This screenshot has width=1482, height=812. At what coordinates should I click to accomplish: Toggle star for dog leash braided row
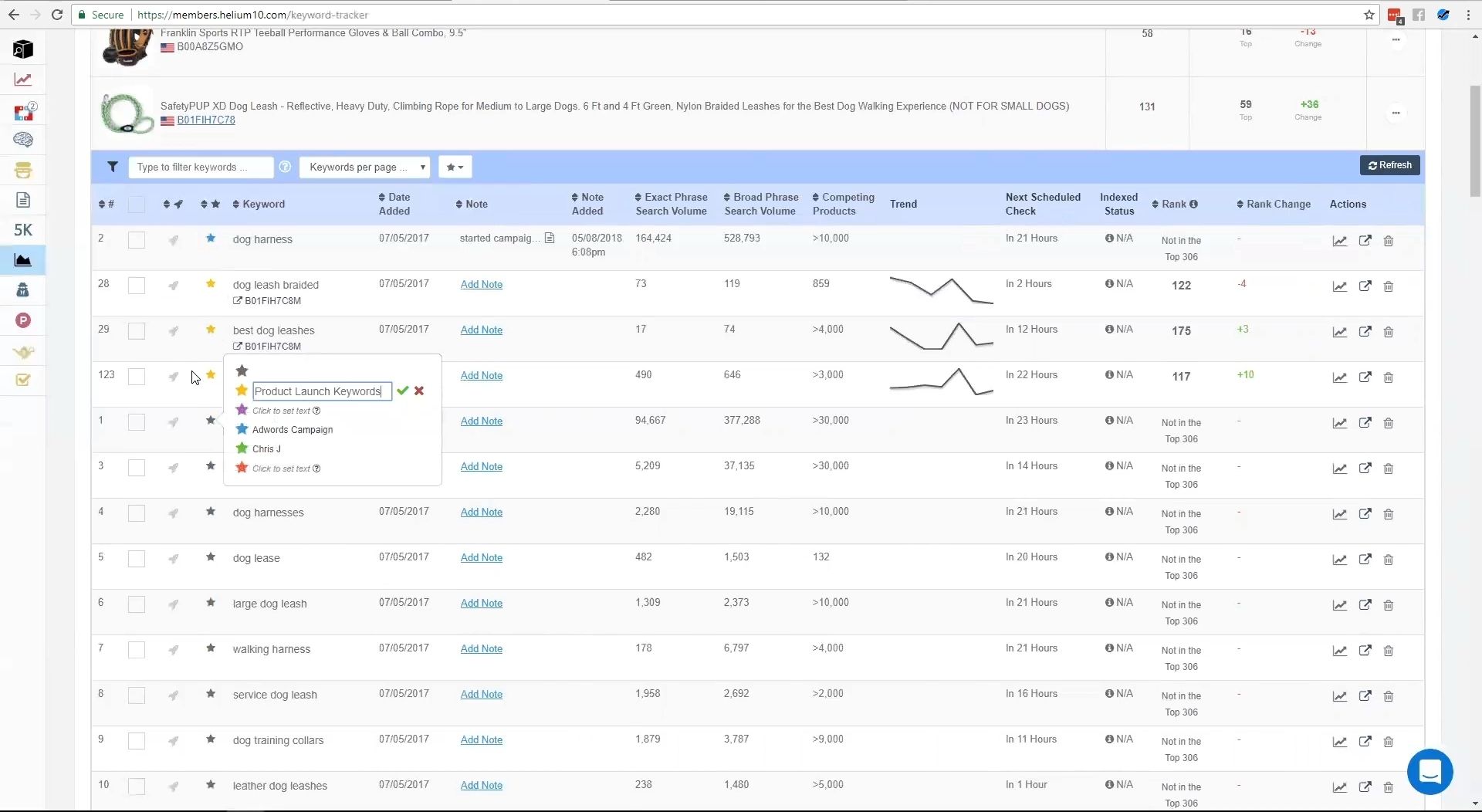point(211,284)
